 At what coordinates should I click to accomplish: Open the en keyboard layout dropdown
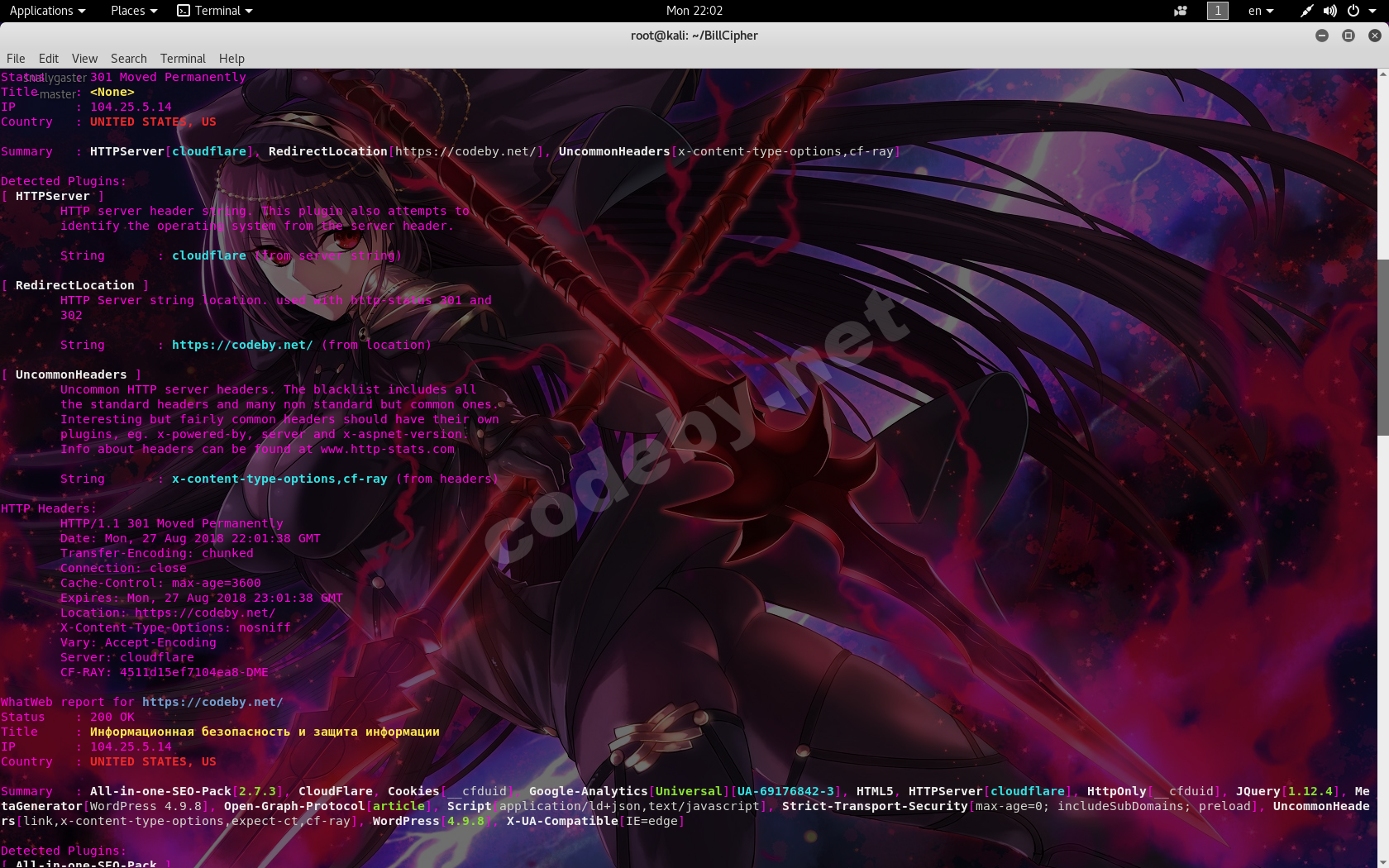1261,11
